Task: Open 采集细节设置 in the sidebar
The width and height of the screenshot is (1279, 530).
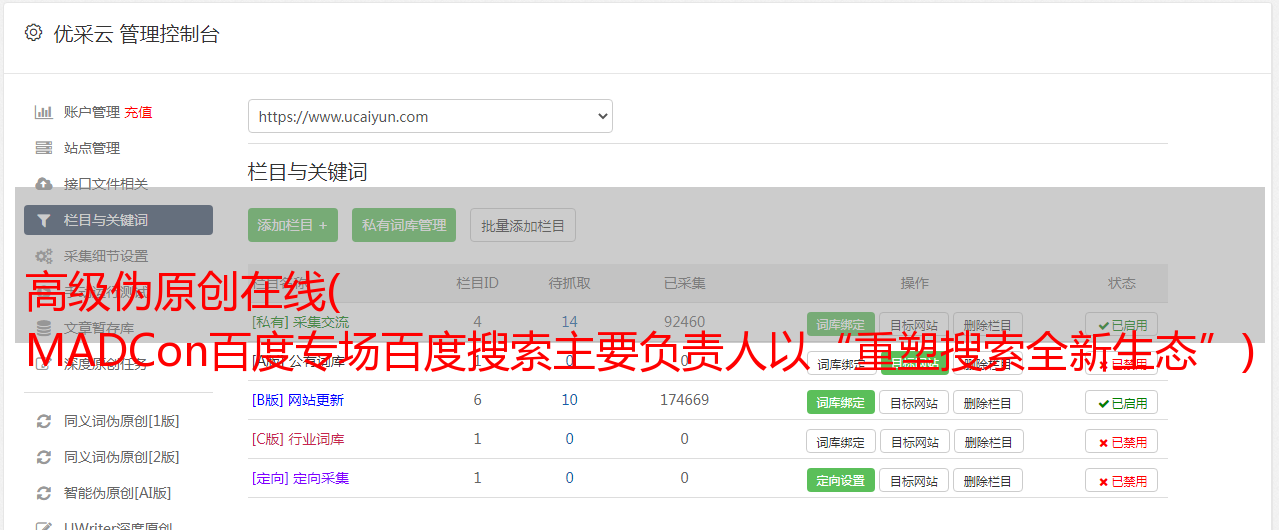Action: tap(106, 256)
